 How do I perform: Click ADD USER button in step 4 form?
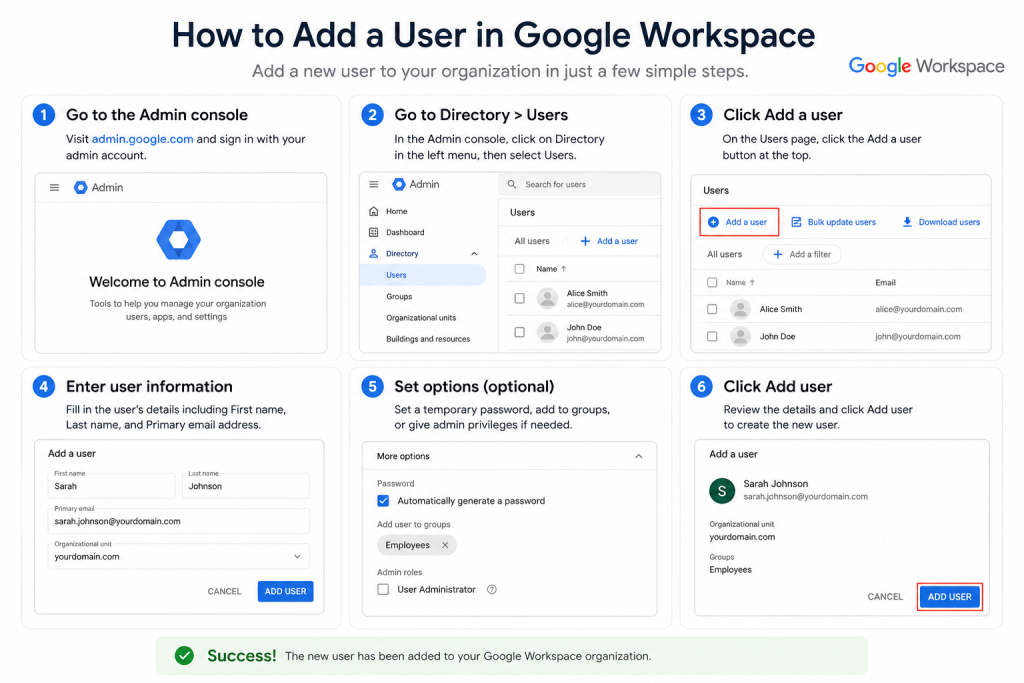coord(285,591)
